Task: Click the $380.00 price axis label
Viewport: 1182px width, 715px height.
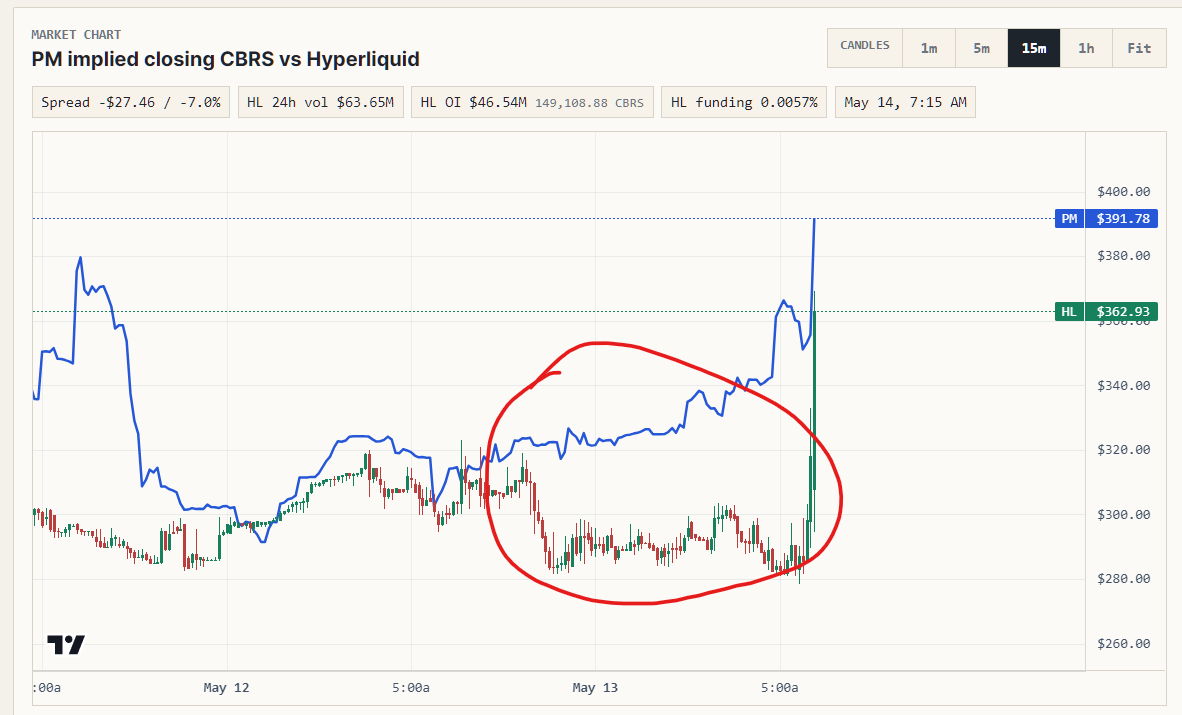Action: point(1123,256)
